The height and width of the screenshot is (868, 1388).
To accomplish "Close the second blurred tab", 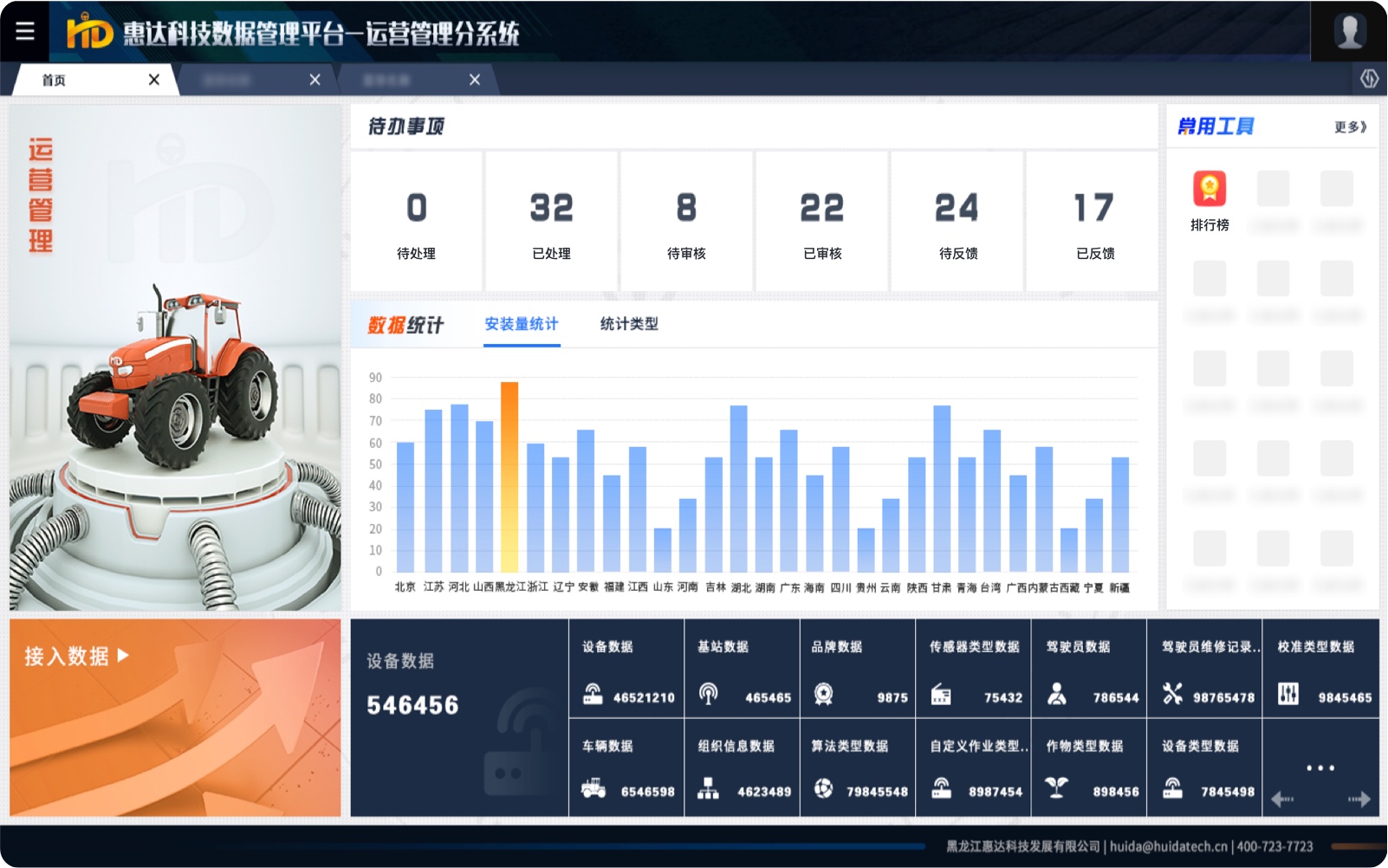I will point(315,80).
